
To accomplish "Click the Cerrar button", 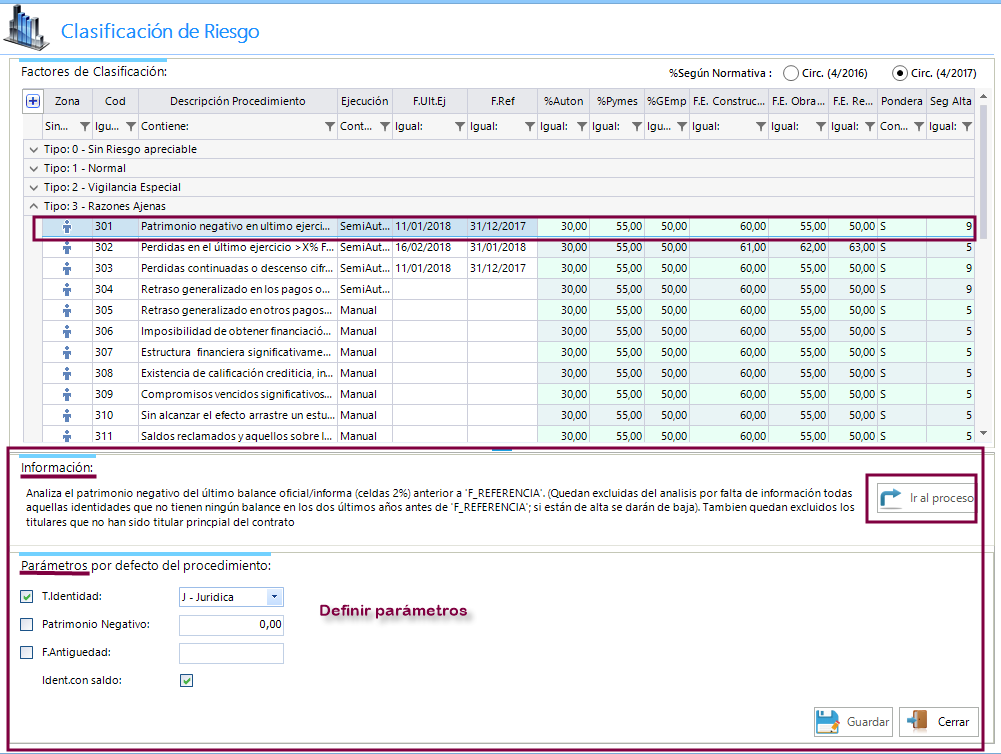I will 938,722.
